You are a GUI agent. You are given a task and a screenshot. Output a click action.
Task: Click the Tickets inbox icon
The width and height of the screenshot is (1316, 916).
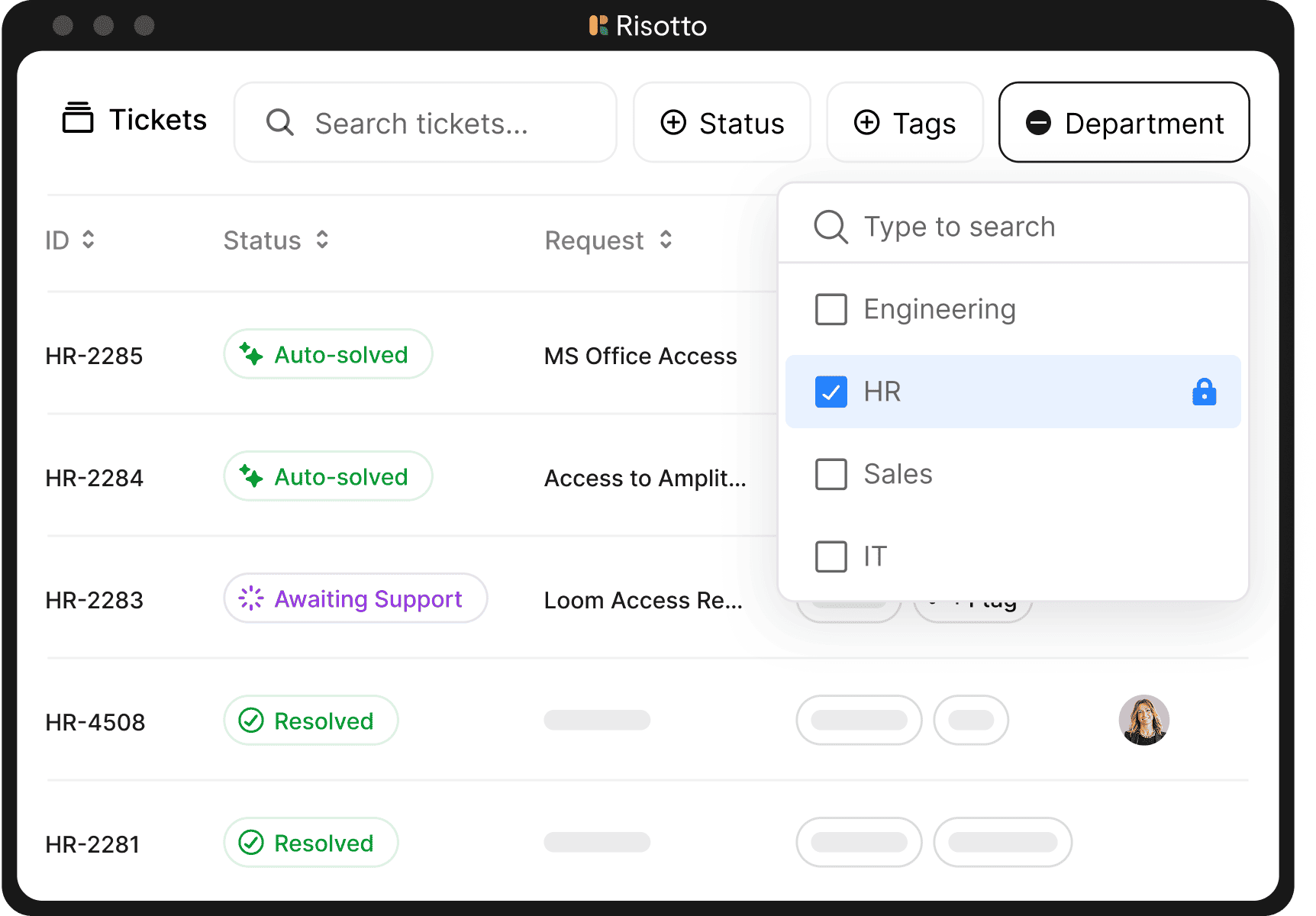pos(77,119)
